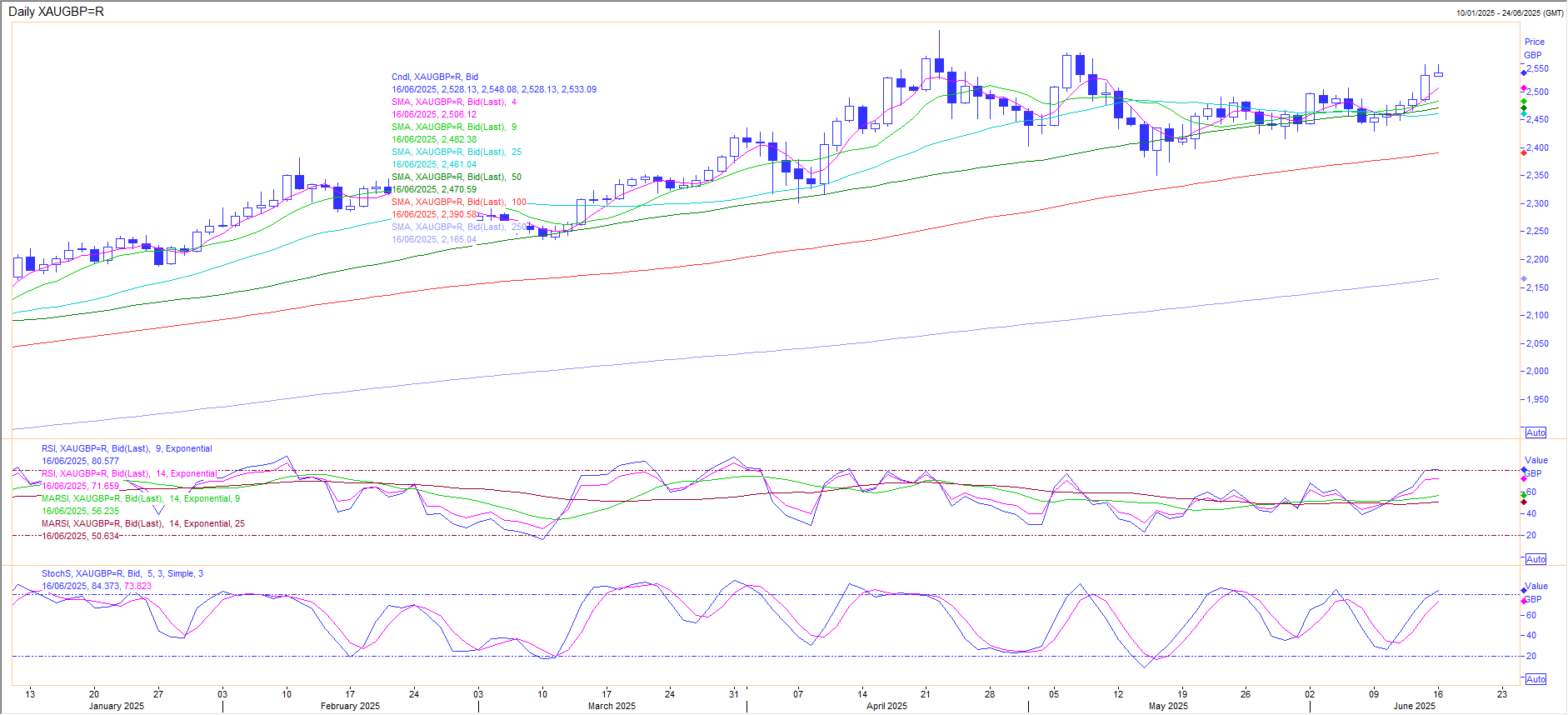Select the SMA 100 legend label
The image size is (1568, 715).
click(459, 202)
